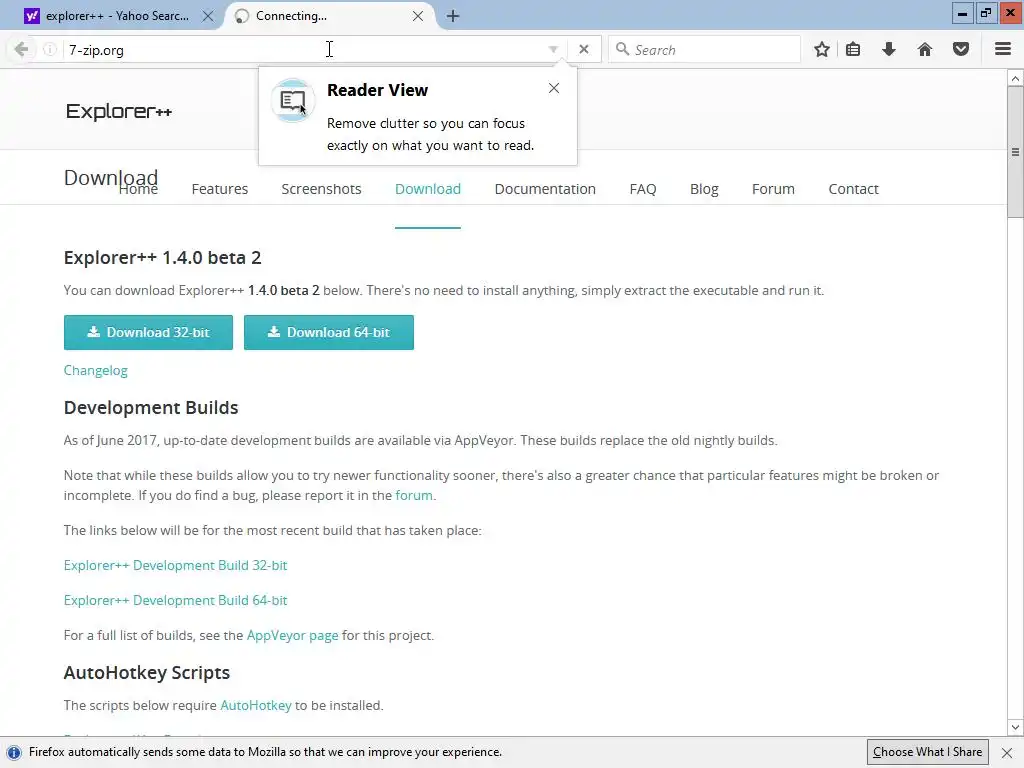Screen dimensions: 1024x768
Task: Open a new tab with plus button
Action: click(x=453, y=16)
